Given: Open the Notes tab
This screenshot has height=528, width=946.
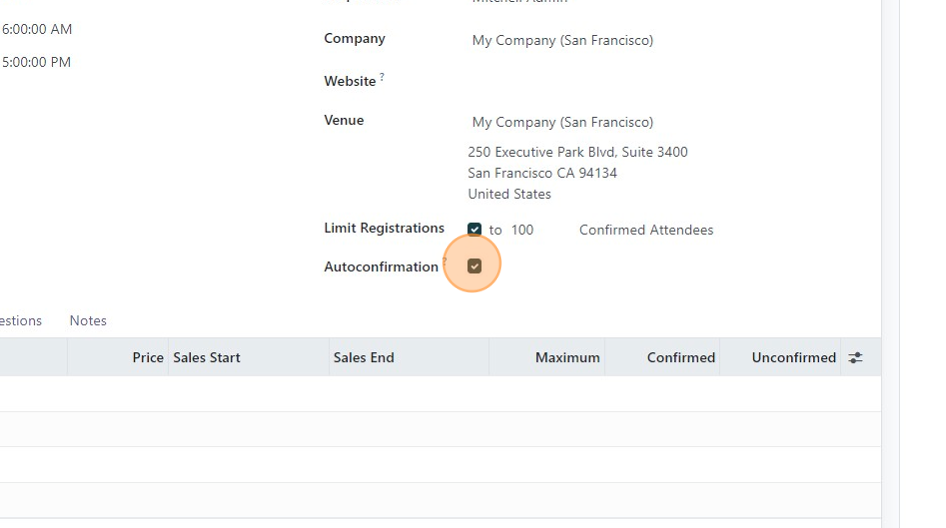Looking at the screenshot, I should point(88,320).
